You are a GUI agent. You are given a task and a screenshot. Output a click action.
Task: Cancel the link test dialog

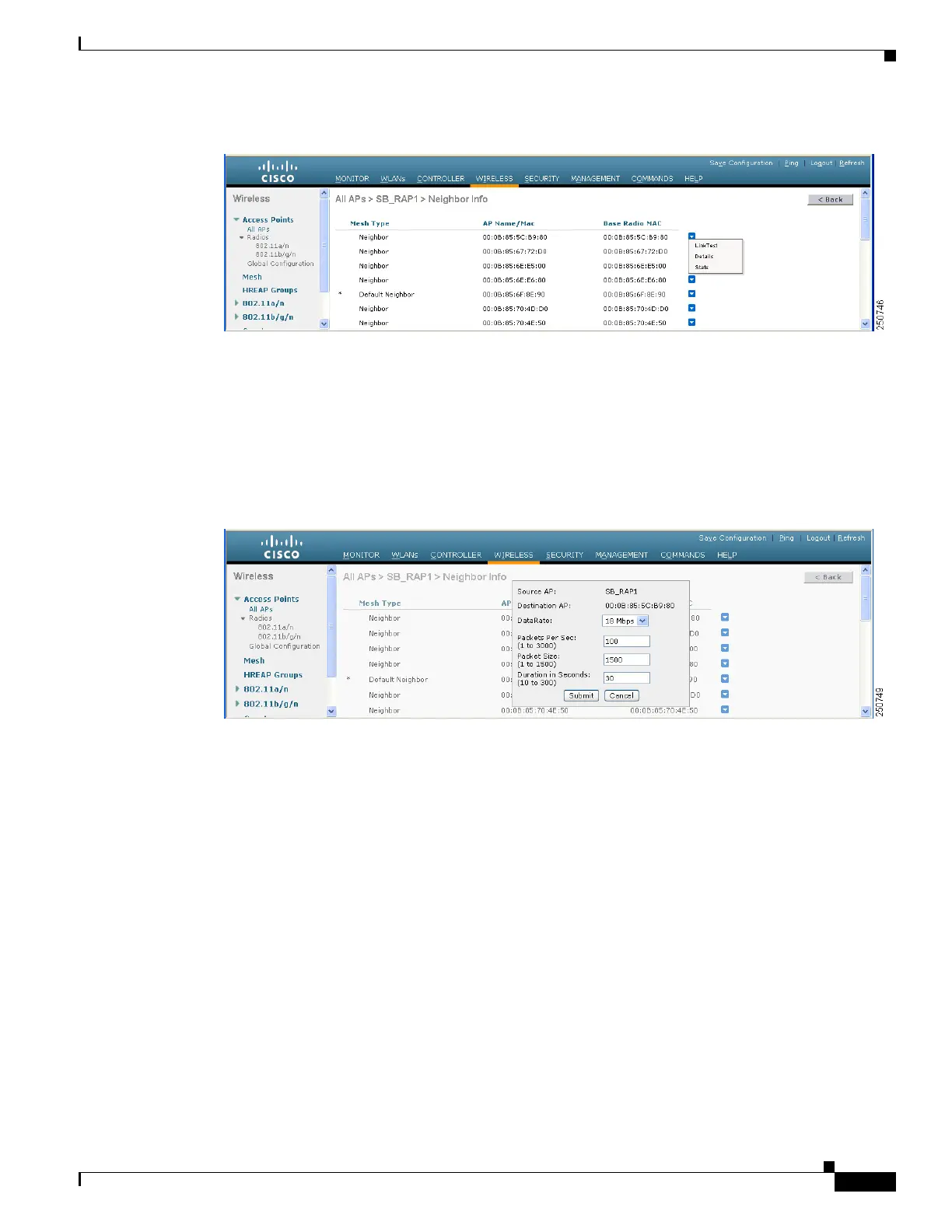pyautogui.click(x=621, y=696)
